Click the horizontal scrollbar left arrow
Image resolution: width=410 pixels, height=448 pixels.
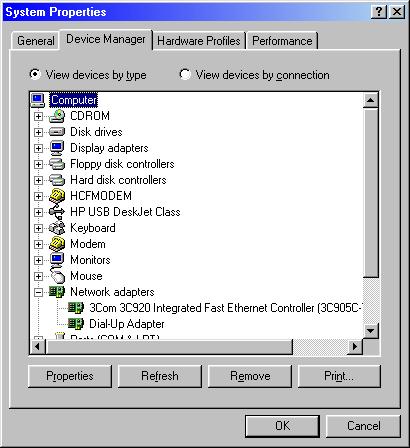click(37, 347)
